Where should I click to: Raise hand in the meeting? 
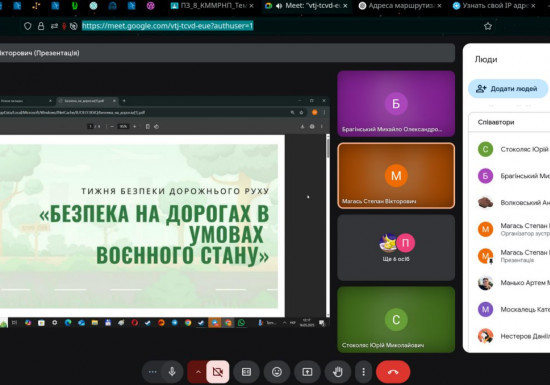(x=337, y=372)
